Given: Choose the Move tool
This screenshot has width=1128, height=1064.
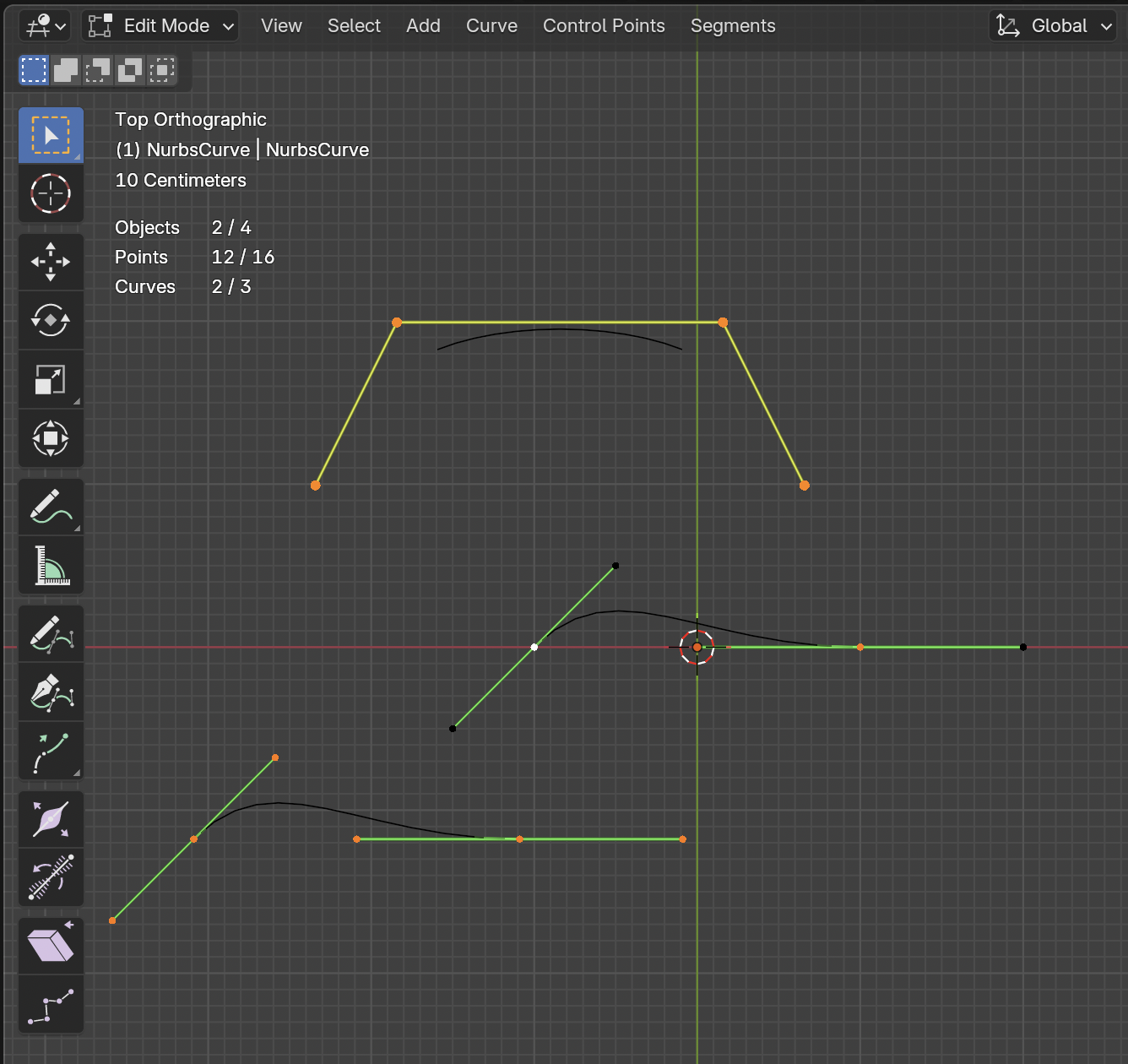Looking at the screenshot, I should click(51, 262).
